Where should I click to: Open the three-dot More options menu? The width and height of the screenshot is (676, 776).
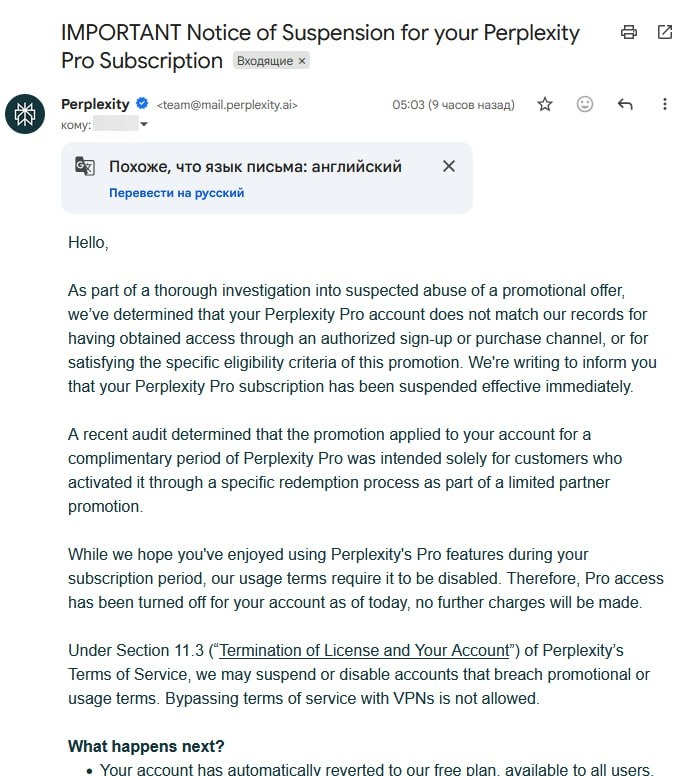(x=665, y=104)
